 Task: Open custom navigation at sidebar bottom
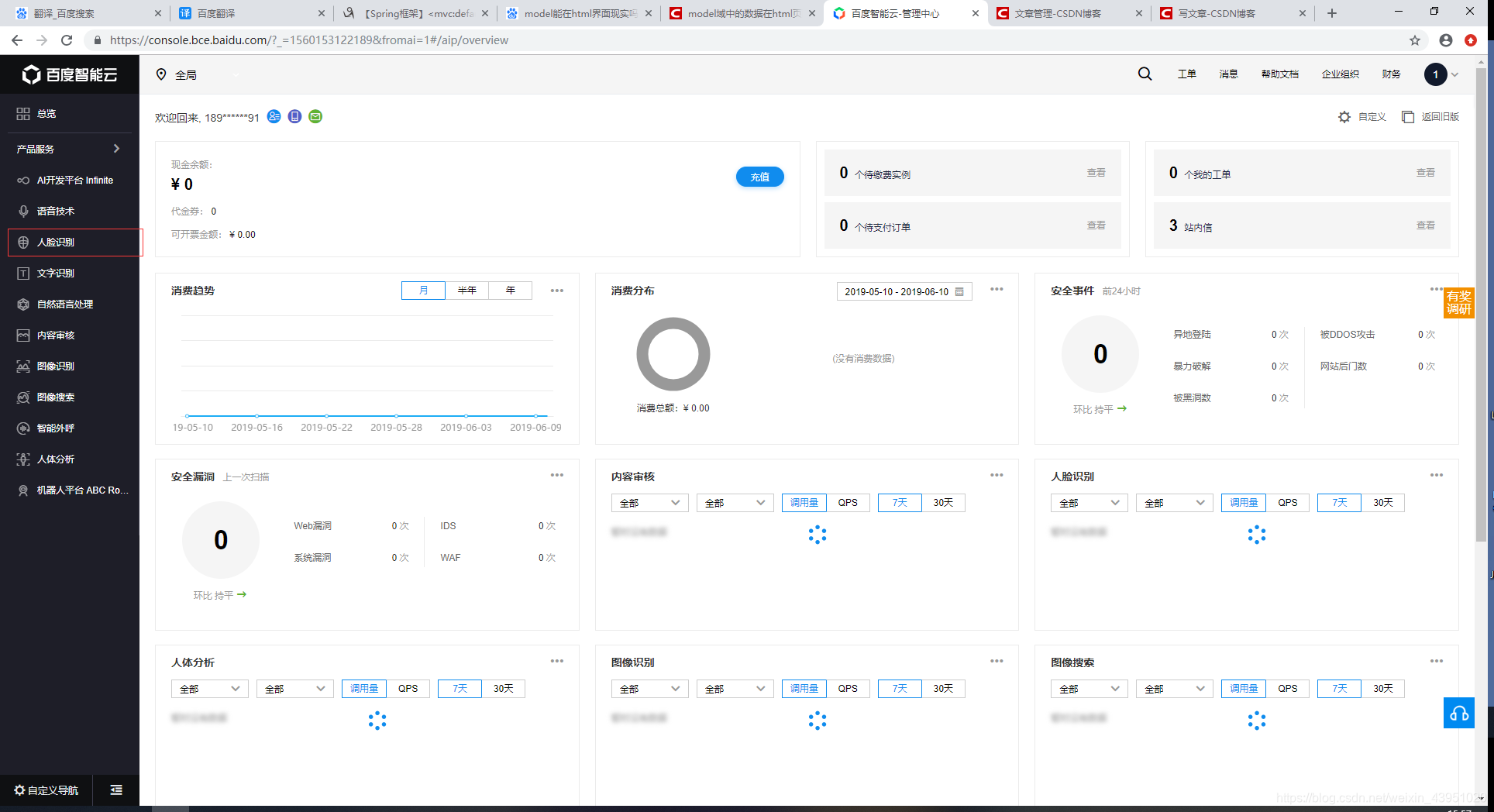46,790
